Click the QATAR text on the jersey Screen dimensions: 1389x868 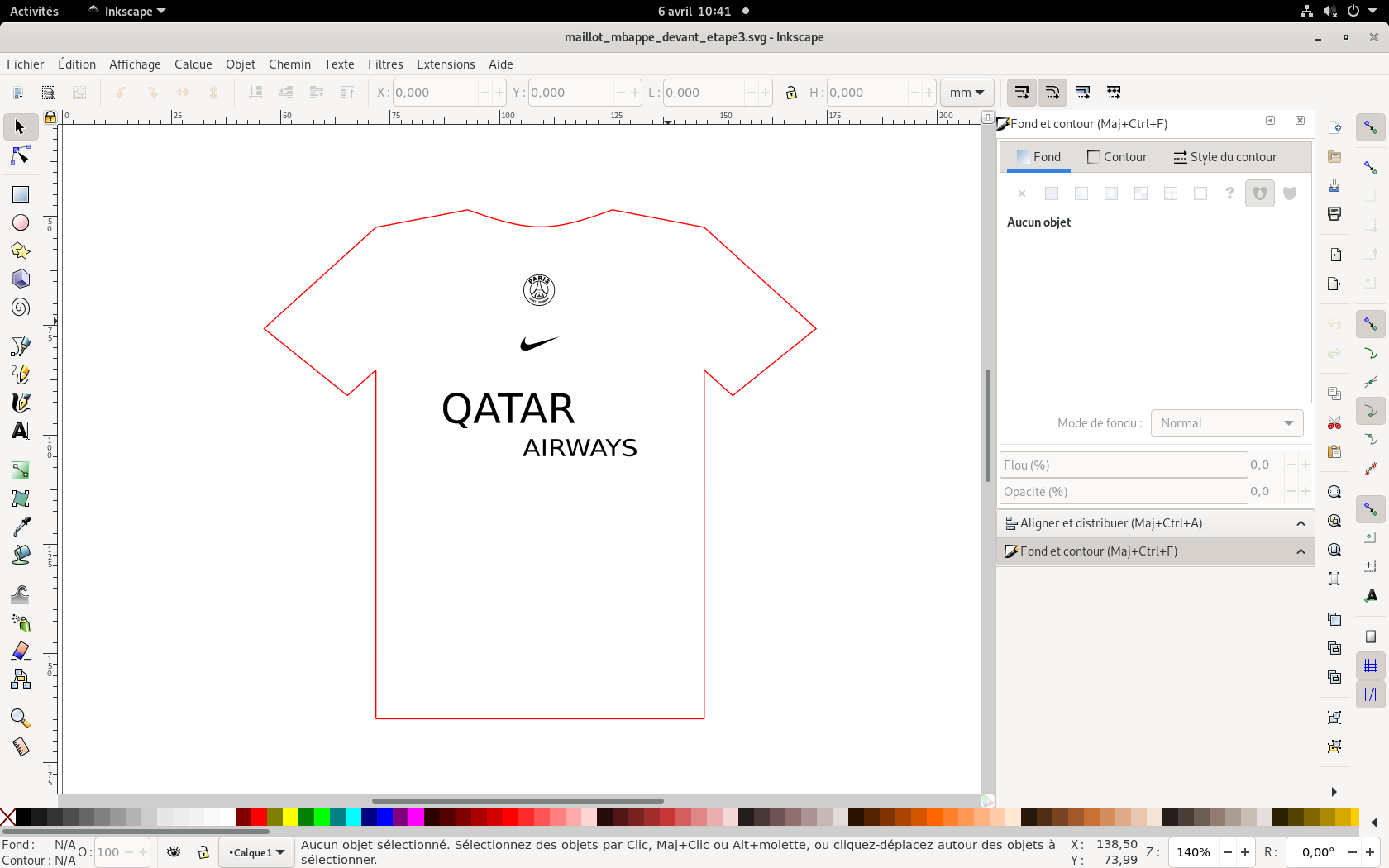click(508, 409)
